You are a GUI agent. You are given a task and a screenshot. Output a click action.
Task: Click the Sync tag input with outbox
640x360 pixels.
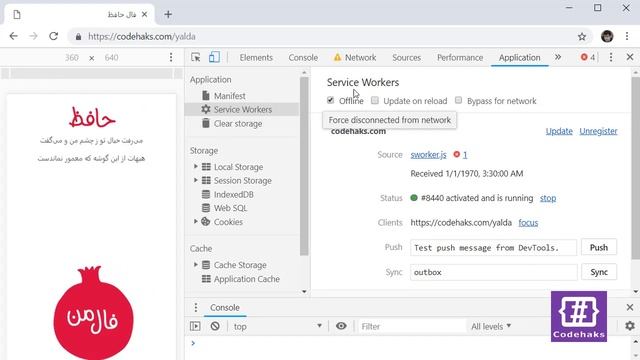(x=493, y=272)
